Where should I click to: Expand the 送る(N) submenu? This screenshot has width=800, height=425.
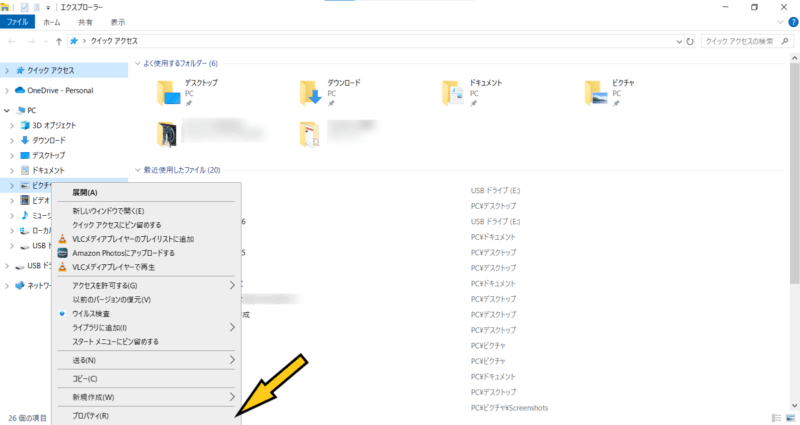233,359
